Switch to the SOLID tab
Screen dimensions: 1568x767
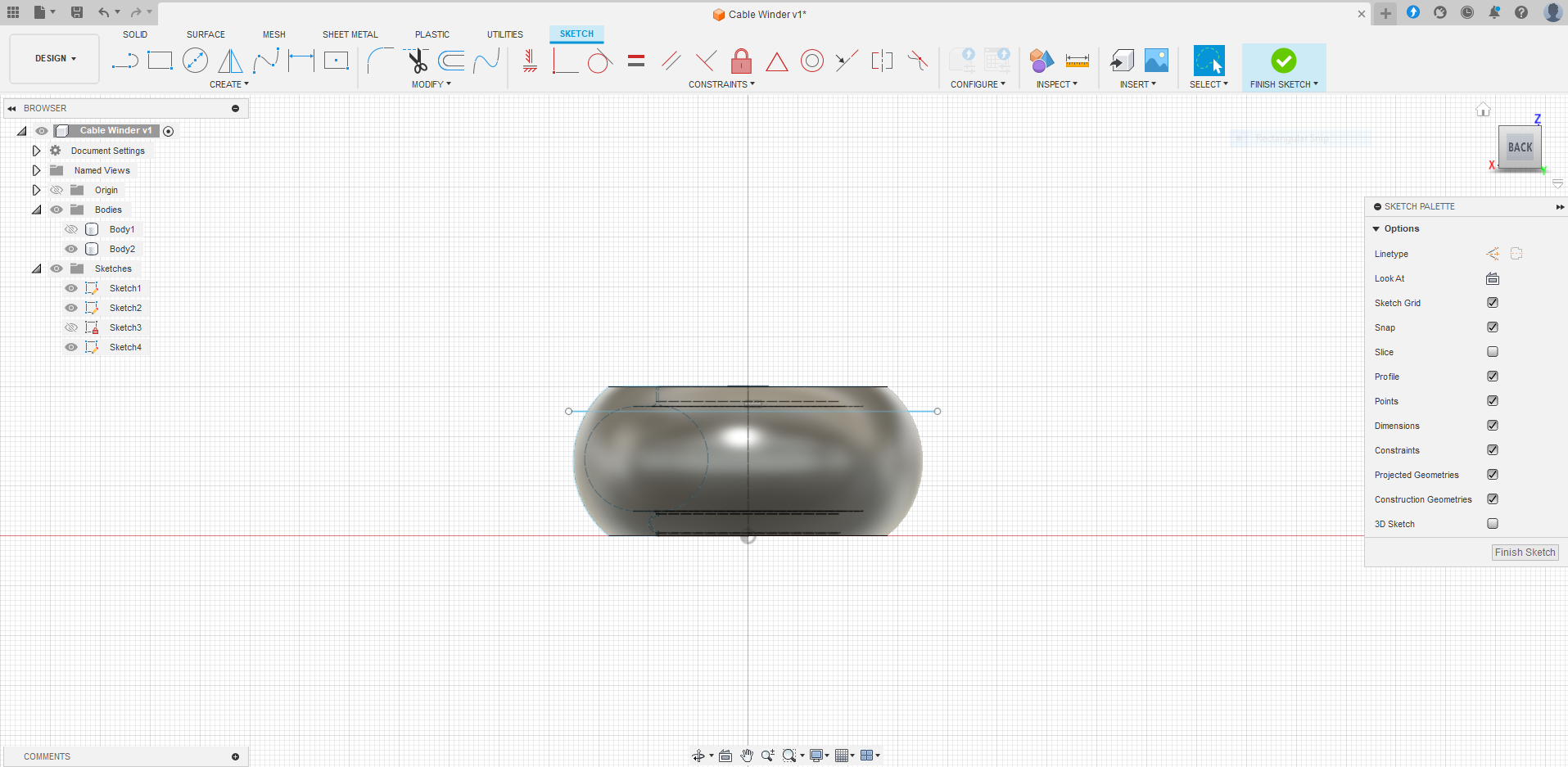point(135,34)
